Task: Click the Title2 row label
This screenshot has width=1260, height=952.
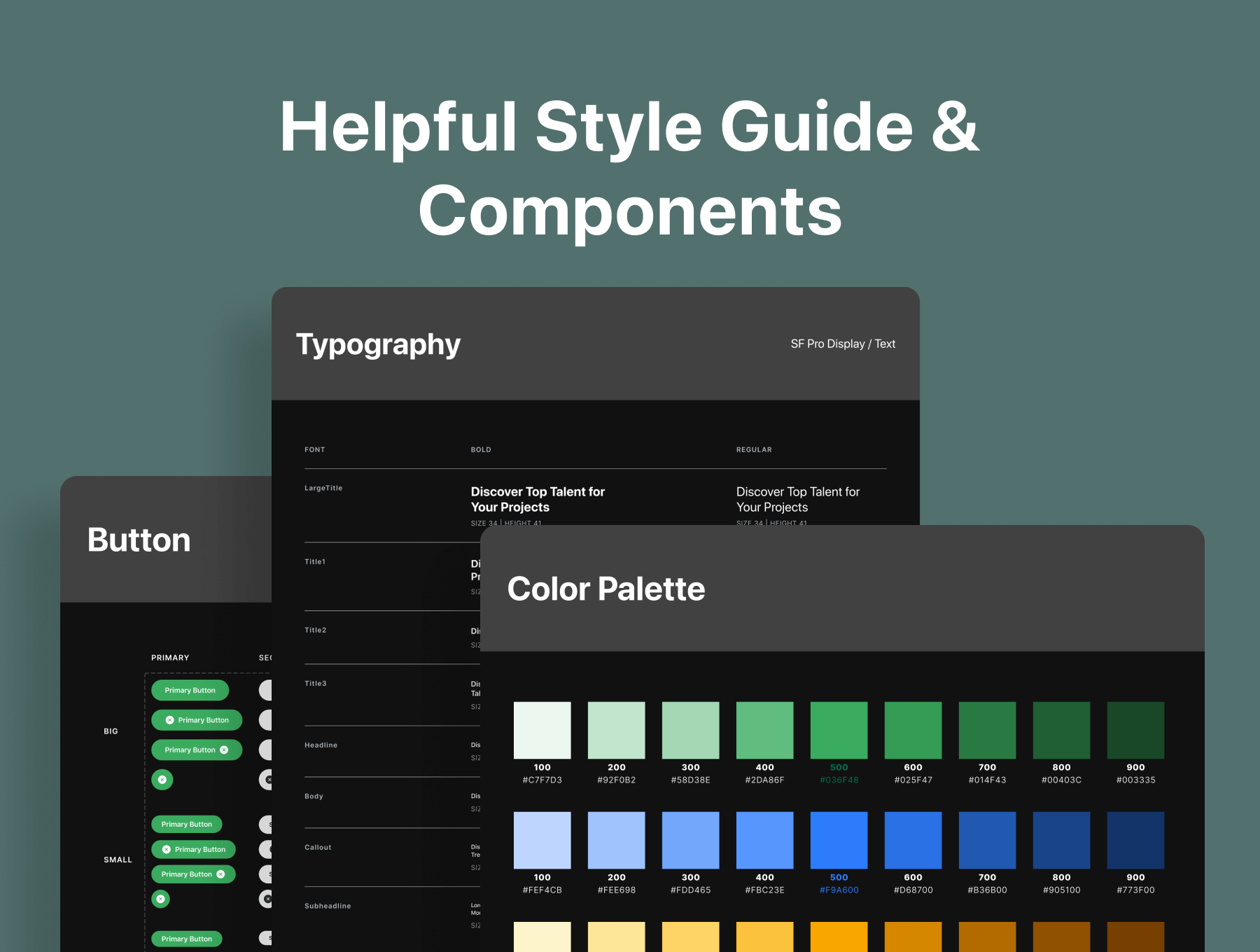Action: coord(316,630)
